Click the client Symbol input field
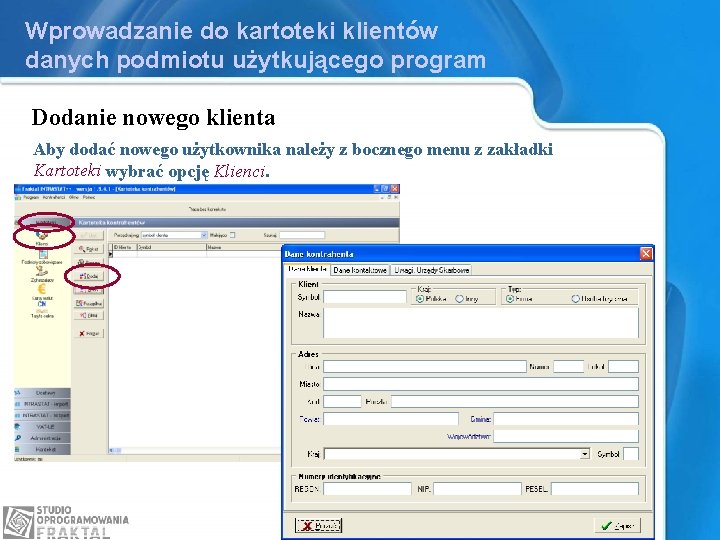 (x=365, y=297)
